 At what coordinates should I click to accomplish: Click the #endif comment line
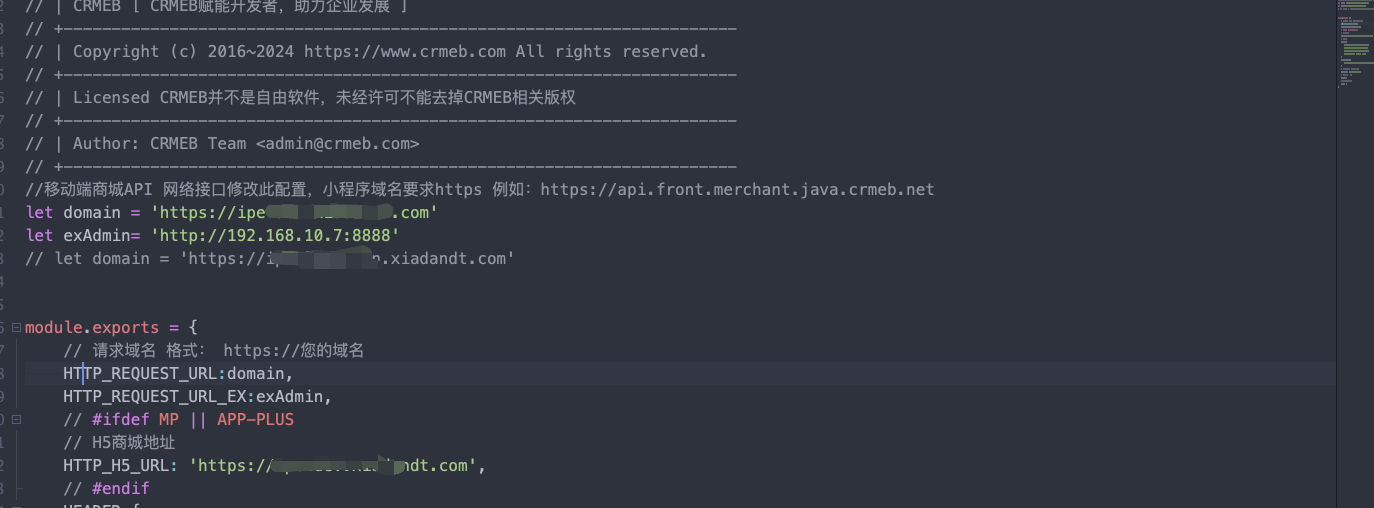[x=106, y=489]
